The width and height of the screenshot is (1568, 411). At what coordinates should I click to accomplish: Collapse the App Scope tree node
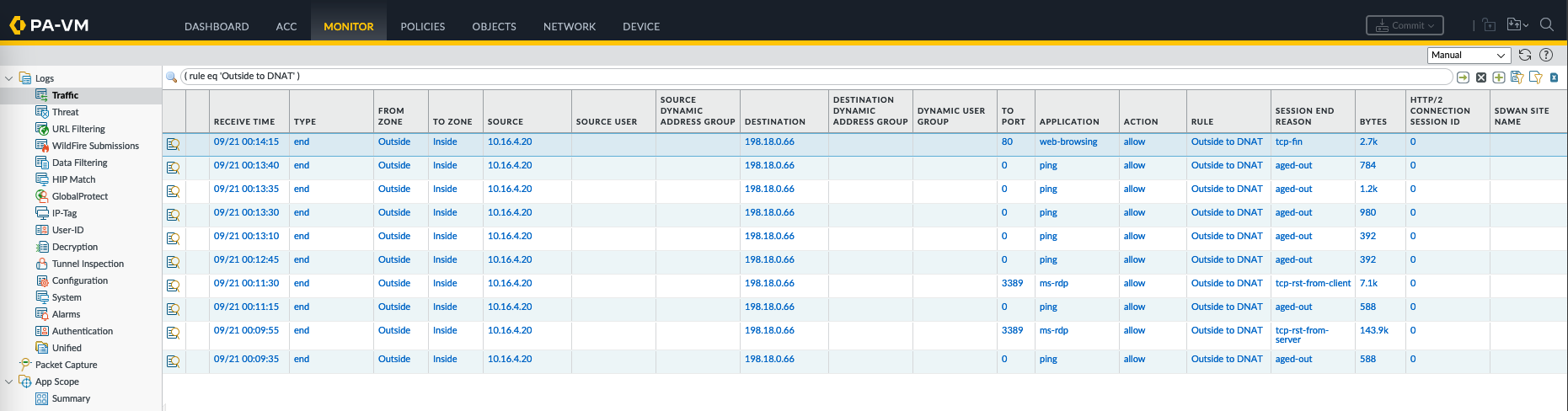tap(9, 382)
